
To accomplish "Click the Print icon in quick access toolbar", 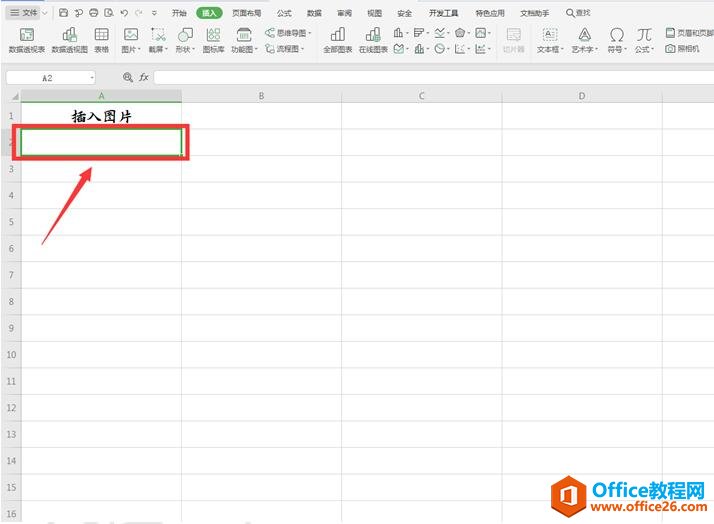I will click(93, 13).
